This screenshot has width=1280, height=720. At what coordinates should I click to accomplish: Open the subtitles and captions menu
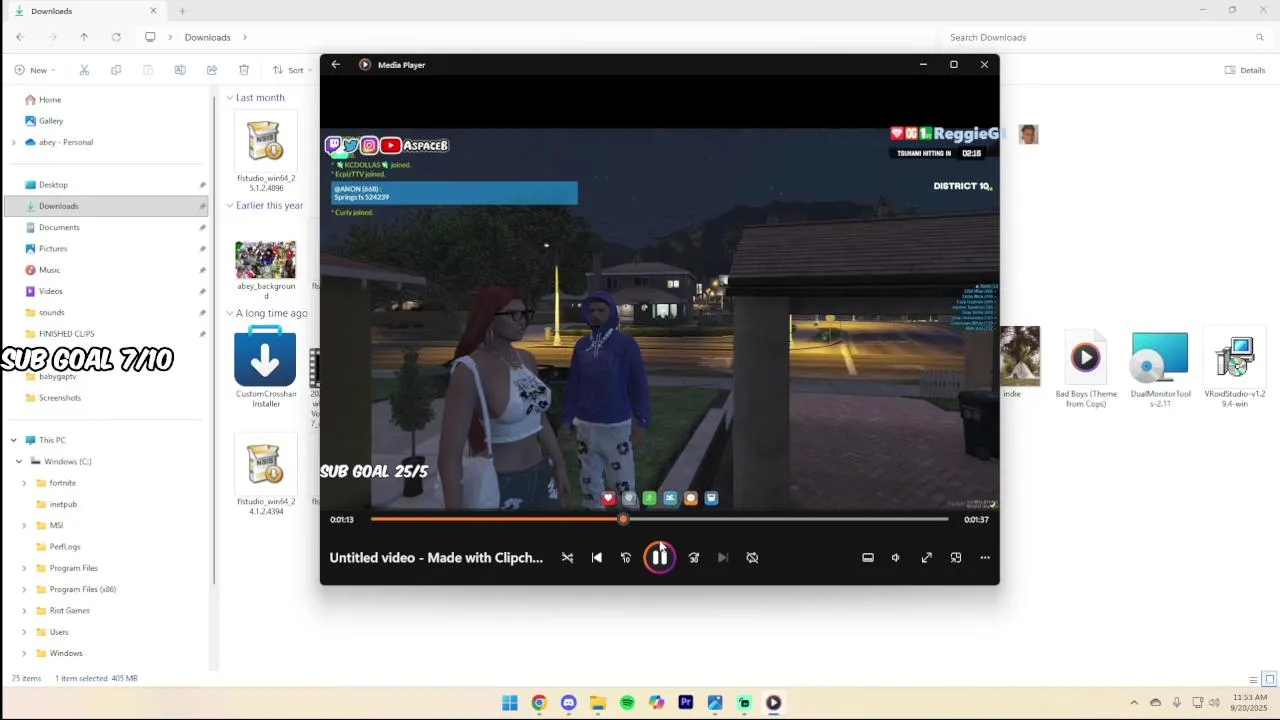tap(868, 558)
